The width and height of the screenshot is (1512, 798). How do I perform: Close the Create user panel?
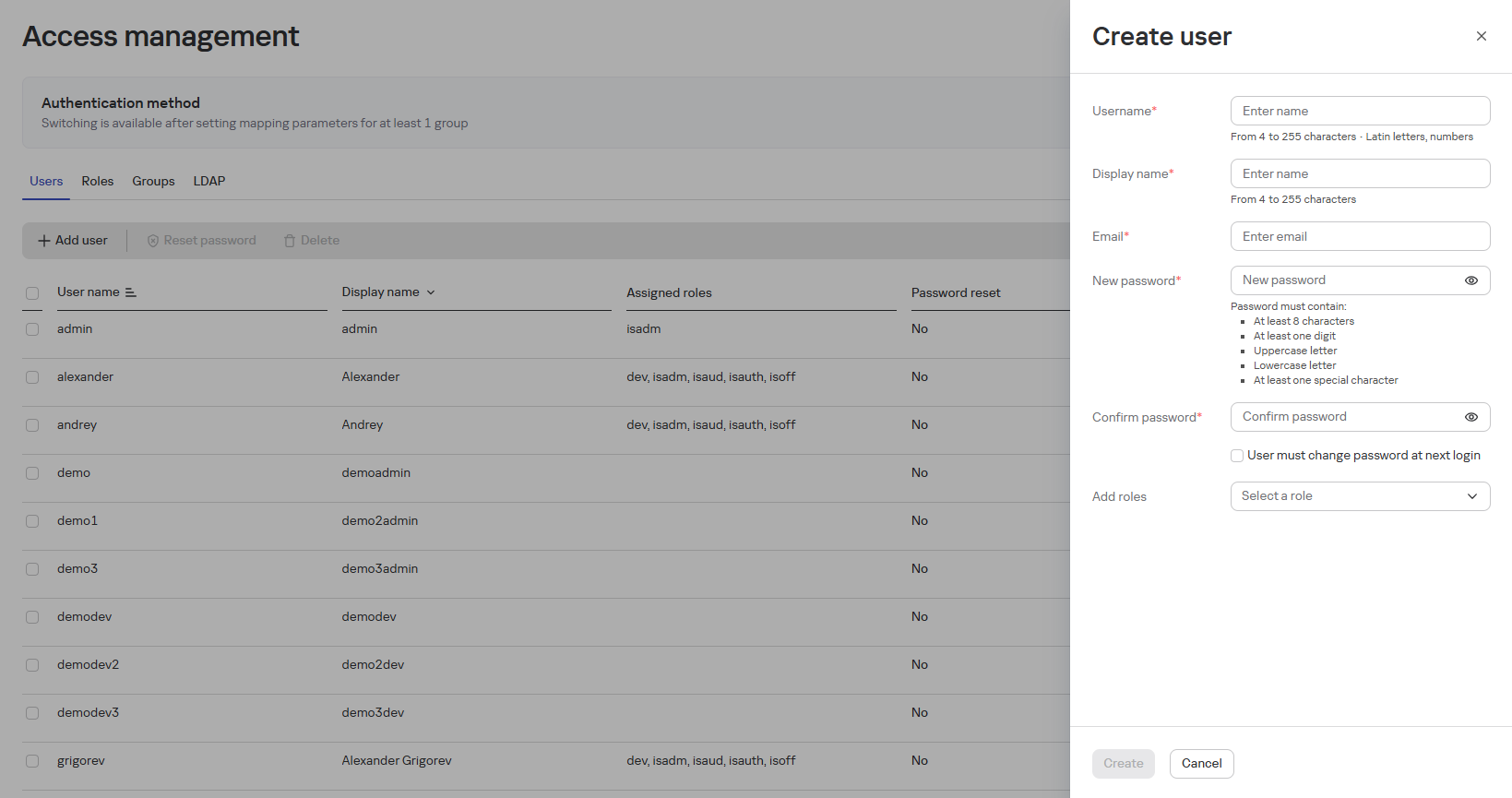click(x=1481, y=36)
